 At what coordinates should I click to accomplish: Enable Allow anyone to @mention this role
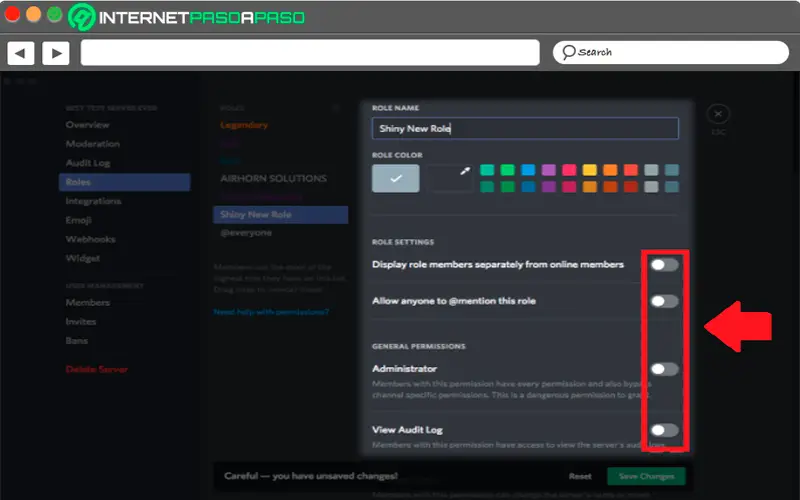pos(664,301)
